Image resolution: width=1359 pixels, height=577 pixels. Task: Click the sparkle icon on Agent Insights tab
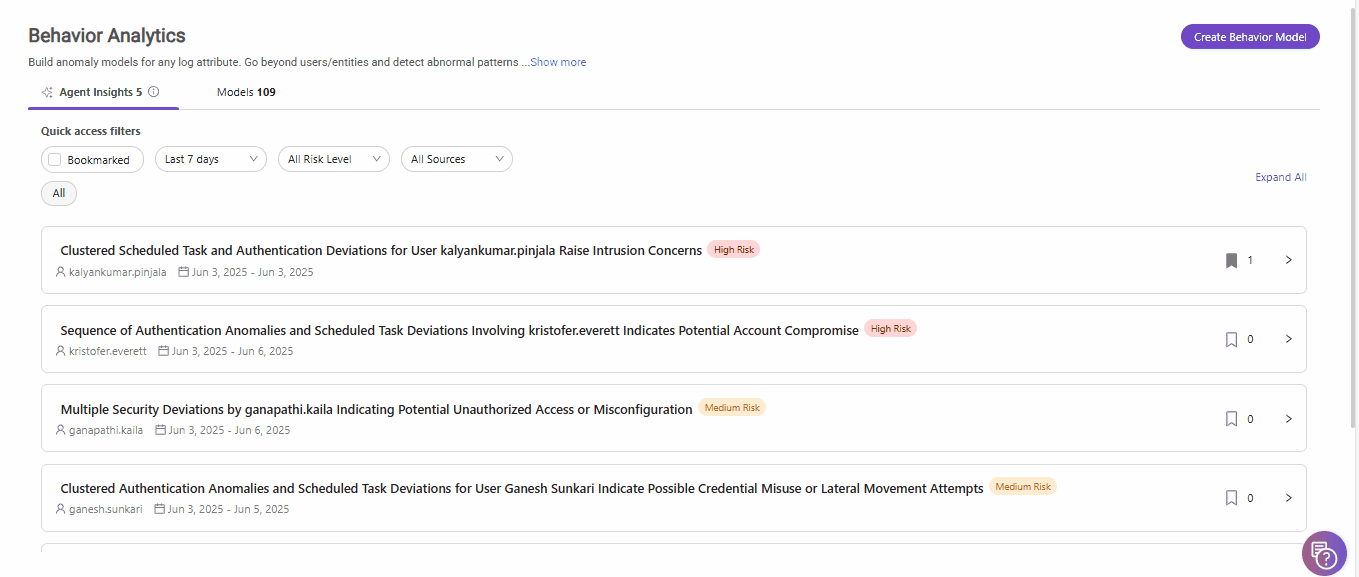(x=47, y=92)
